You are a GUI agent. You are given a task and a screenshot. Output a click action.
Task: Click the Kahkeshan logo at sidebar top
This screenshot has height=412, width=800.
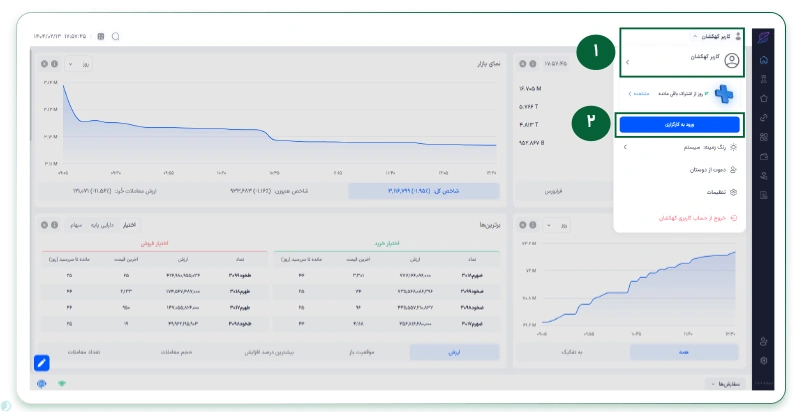pyautogui.click(x=764, y=36)
